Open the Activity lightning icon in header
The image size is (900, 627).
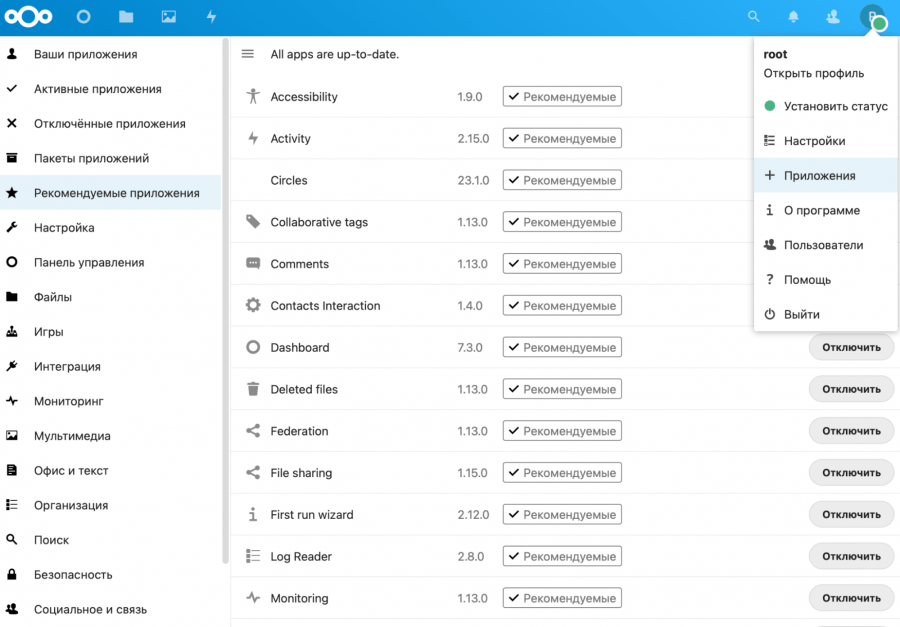point(211,17)
